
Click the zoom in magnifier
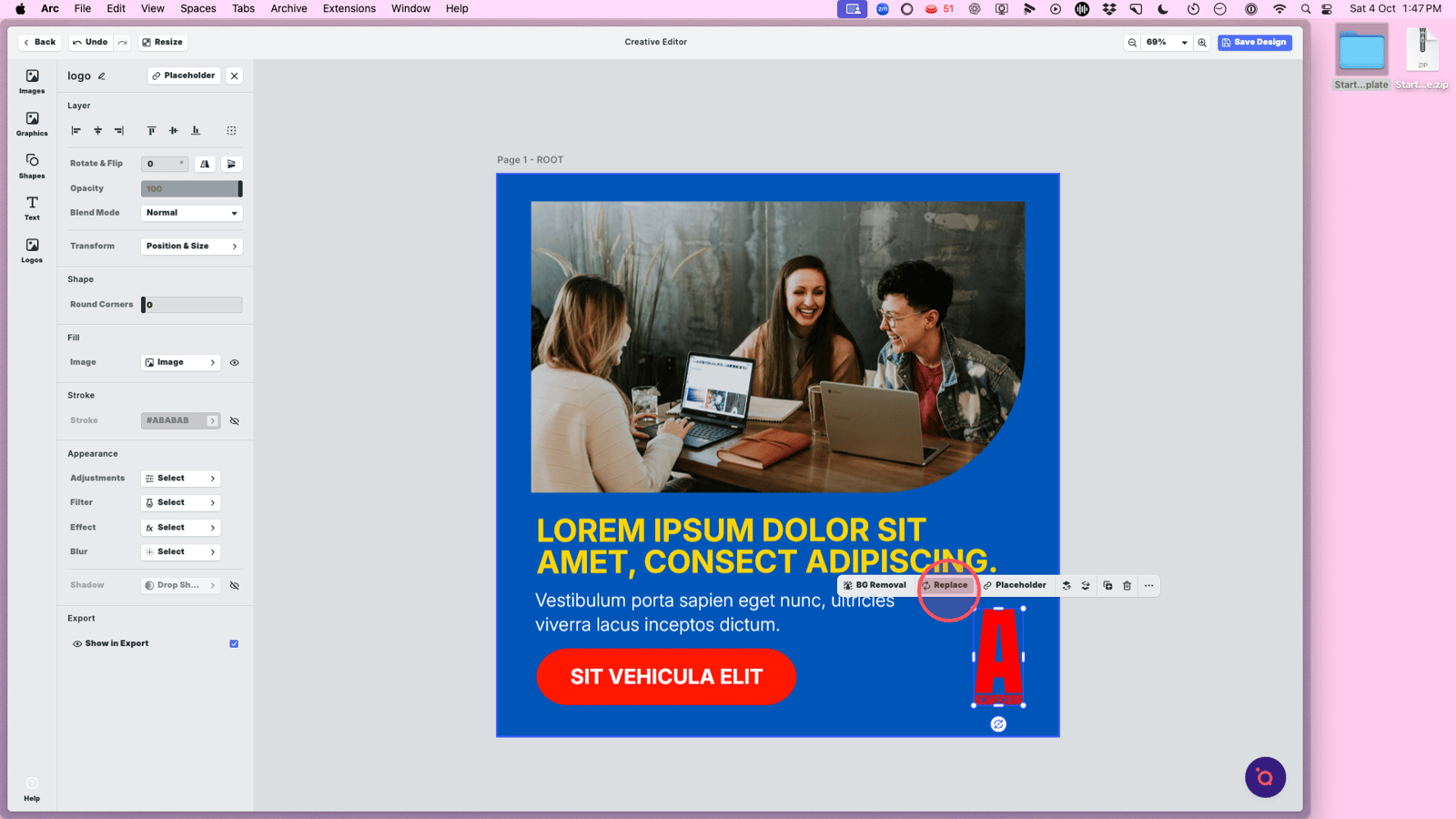point(1202,43)
